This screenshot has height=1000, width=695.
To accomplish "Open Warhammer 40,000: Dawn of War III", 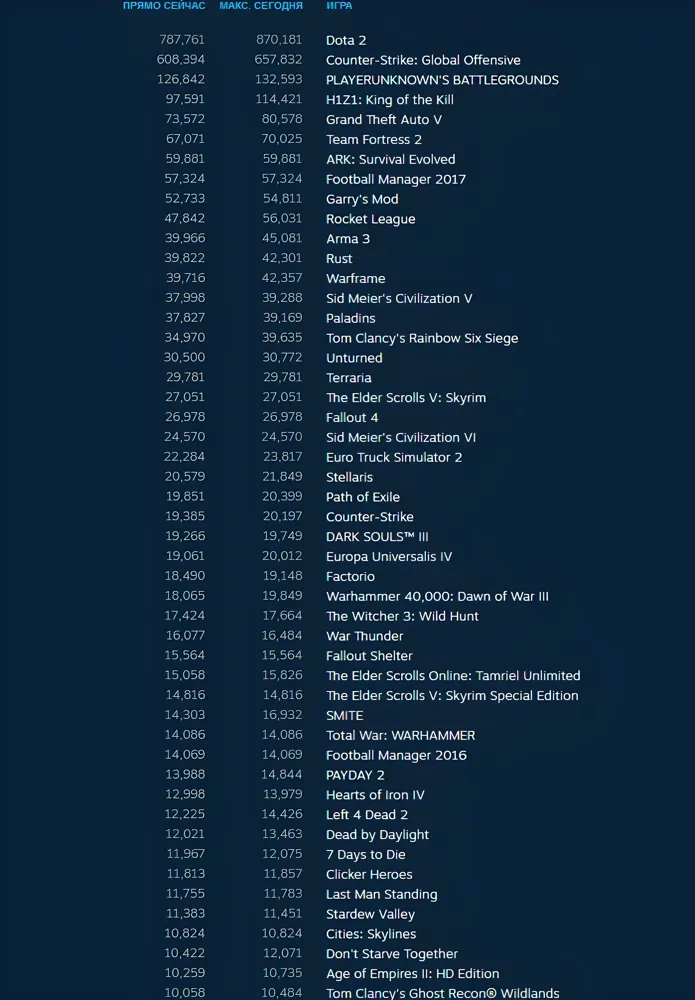I will click(x=437, y=596).
